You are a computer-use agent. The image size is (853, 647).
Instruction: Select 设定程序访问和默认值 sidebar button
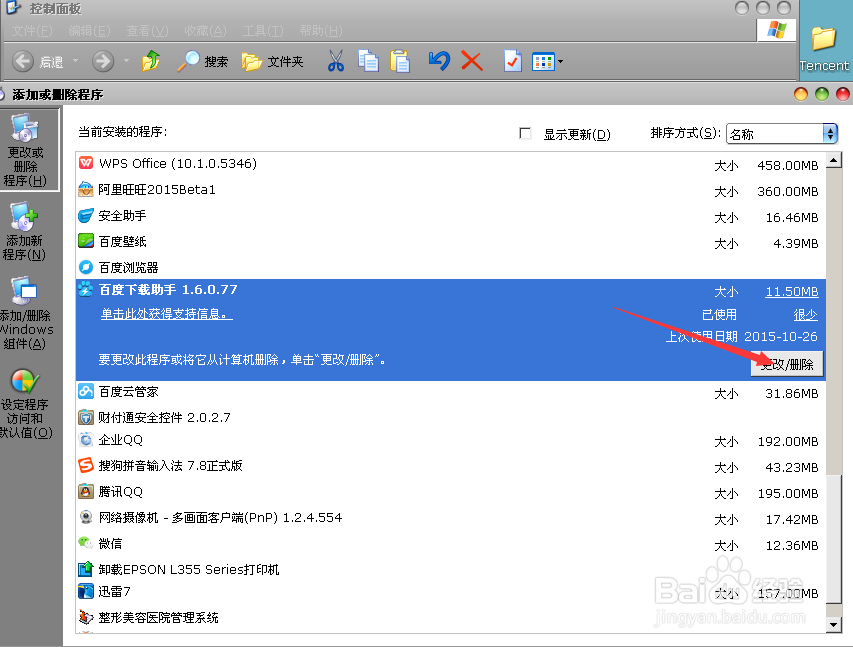coord(26,404)
